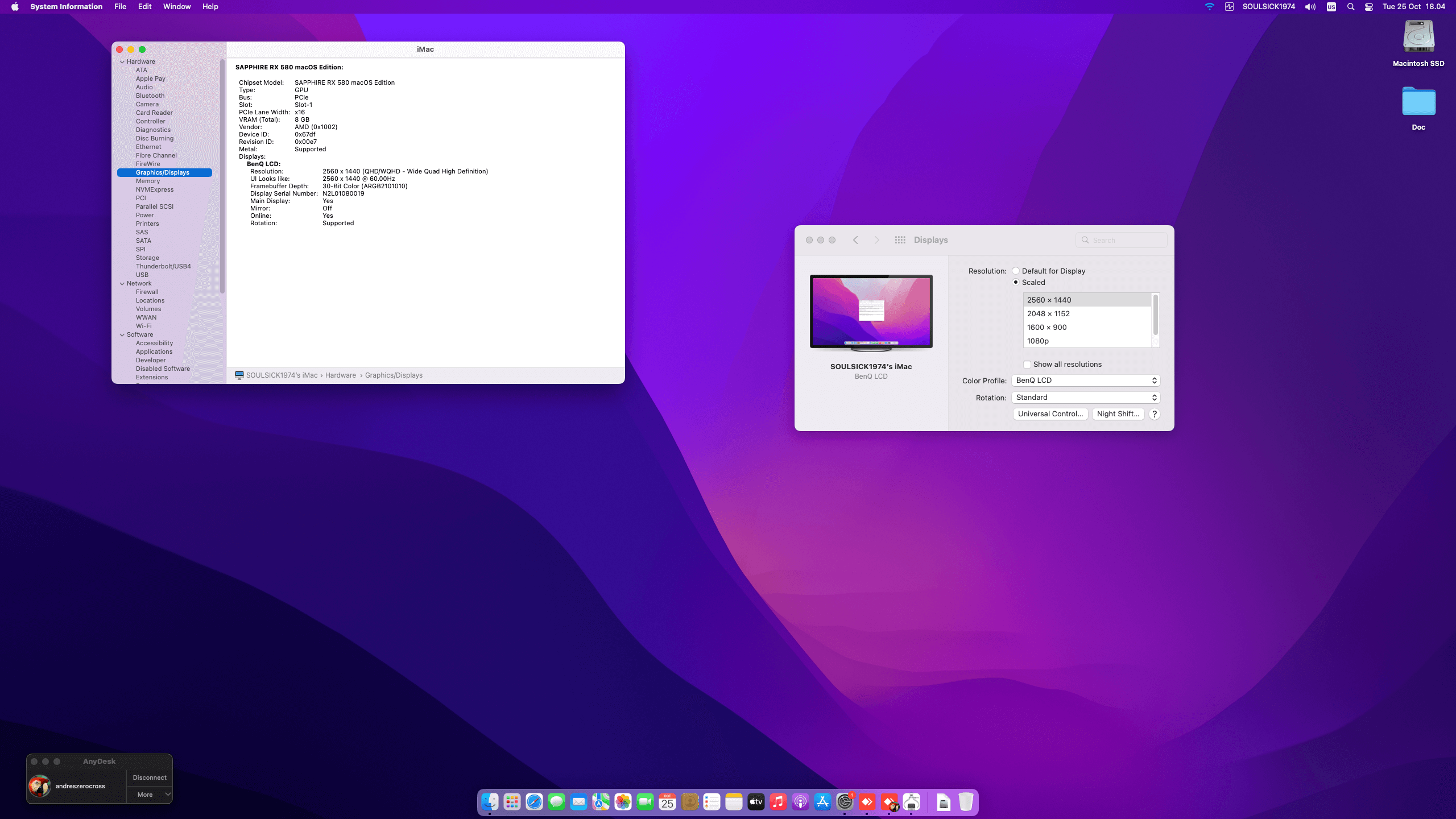Launch Apple TV from the Dock
This screenshot has height=819, width=1456.
click(x=756, y=802)
